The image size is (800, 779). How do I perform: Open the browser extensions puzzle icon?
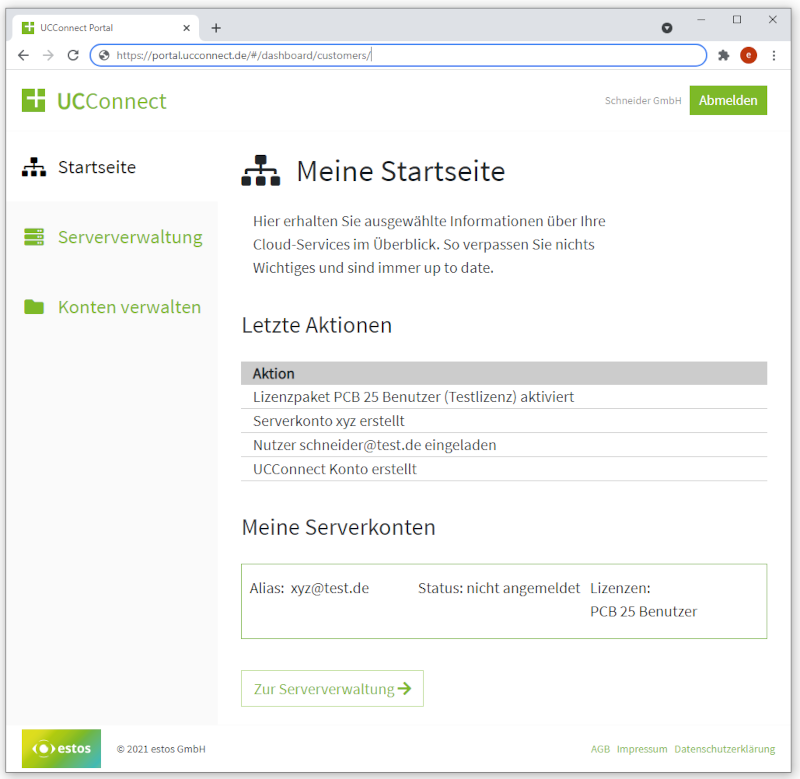click(x=723, y=55)
